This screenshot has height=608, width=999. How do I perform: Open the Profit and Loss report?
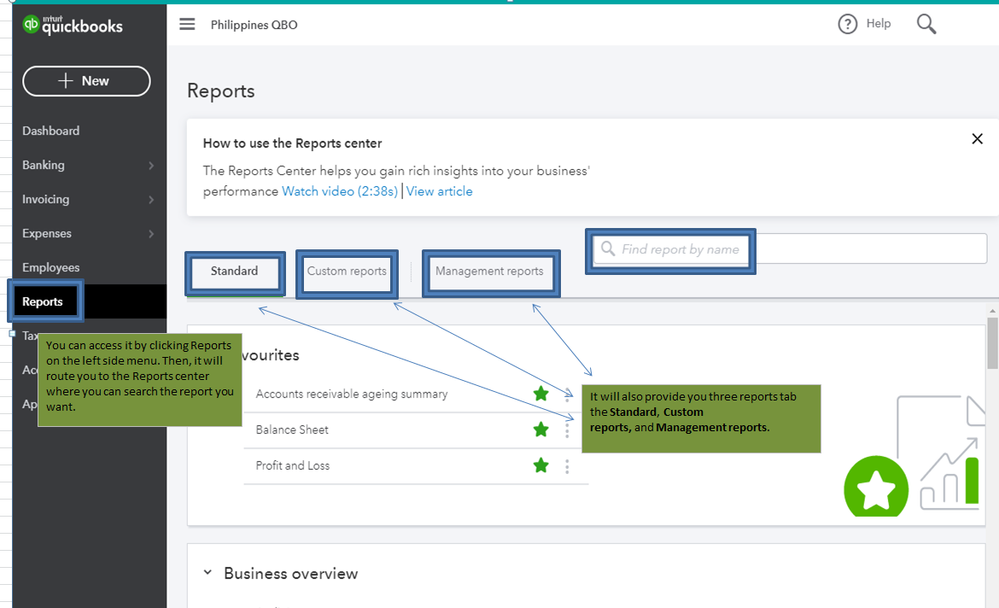(x=292, y=465)
